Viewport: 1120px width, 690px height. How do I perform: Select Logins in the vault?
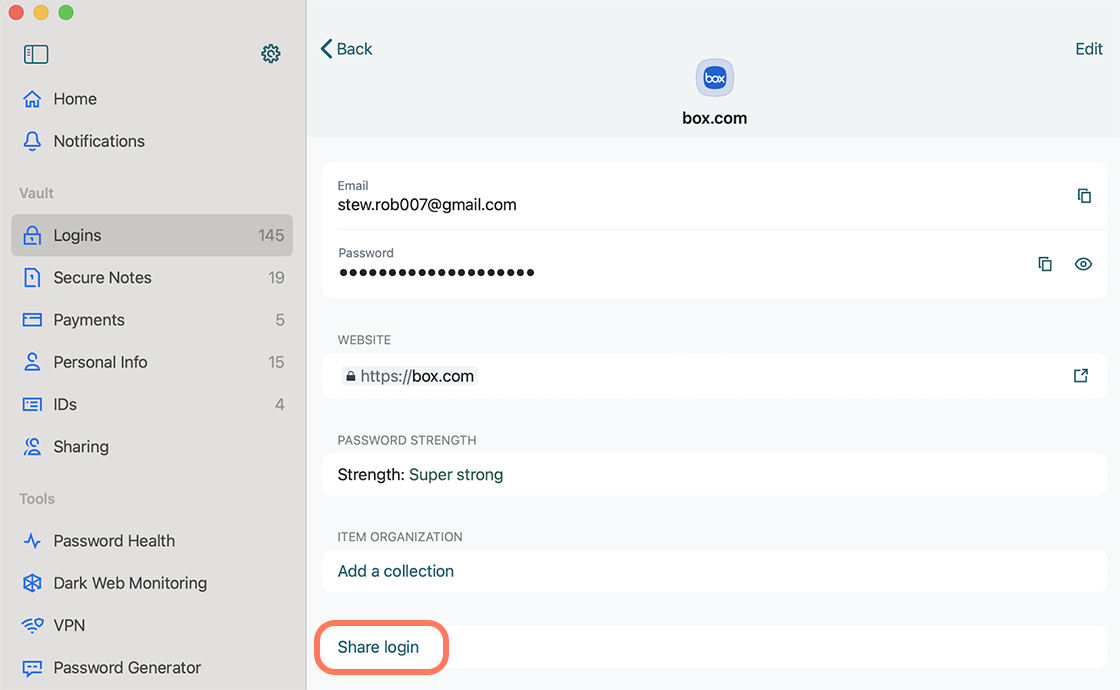[x=152, y=235]
